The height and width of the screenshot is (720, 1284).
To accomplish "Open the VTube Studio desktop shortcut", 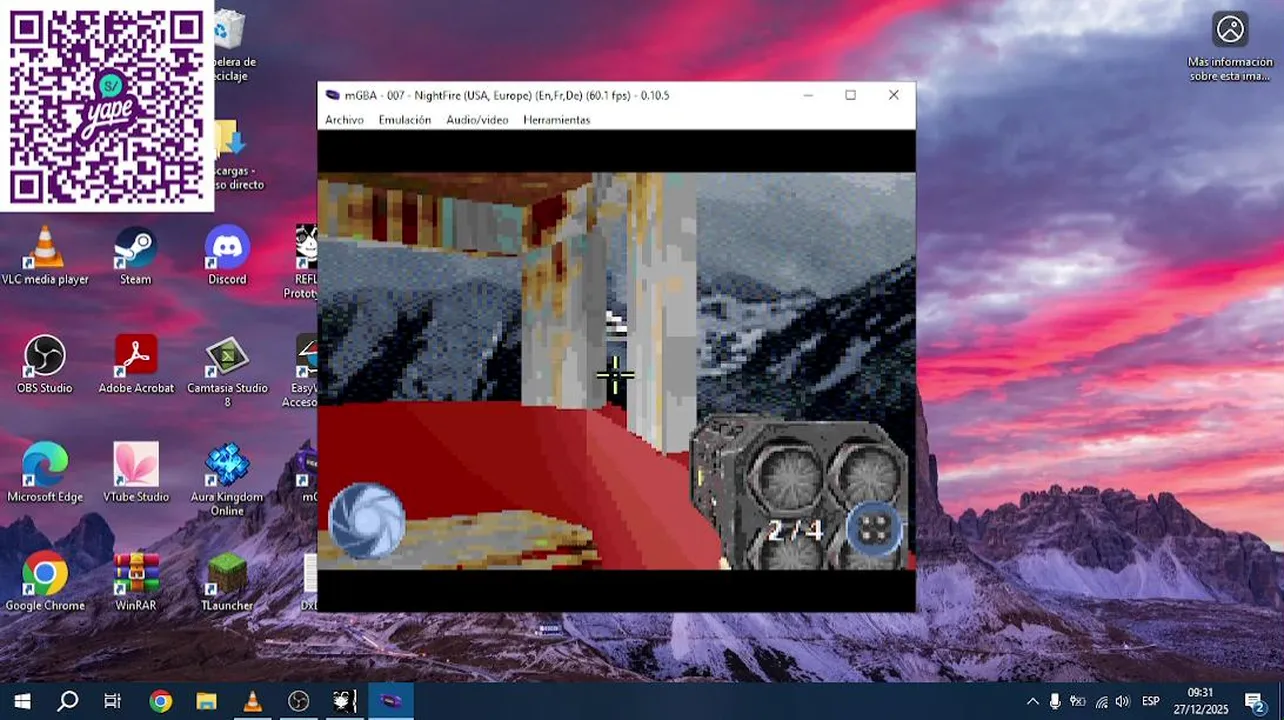I will (x=136, y=473).
